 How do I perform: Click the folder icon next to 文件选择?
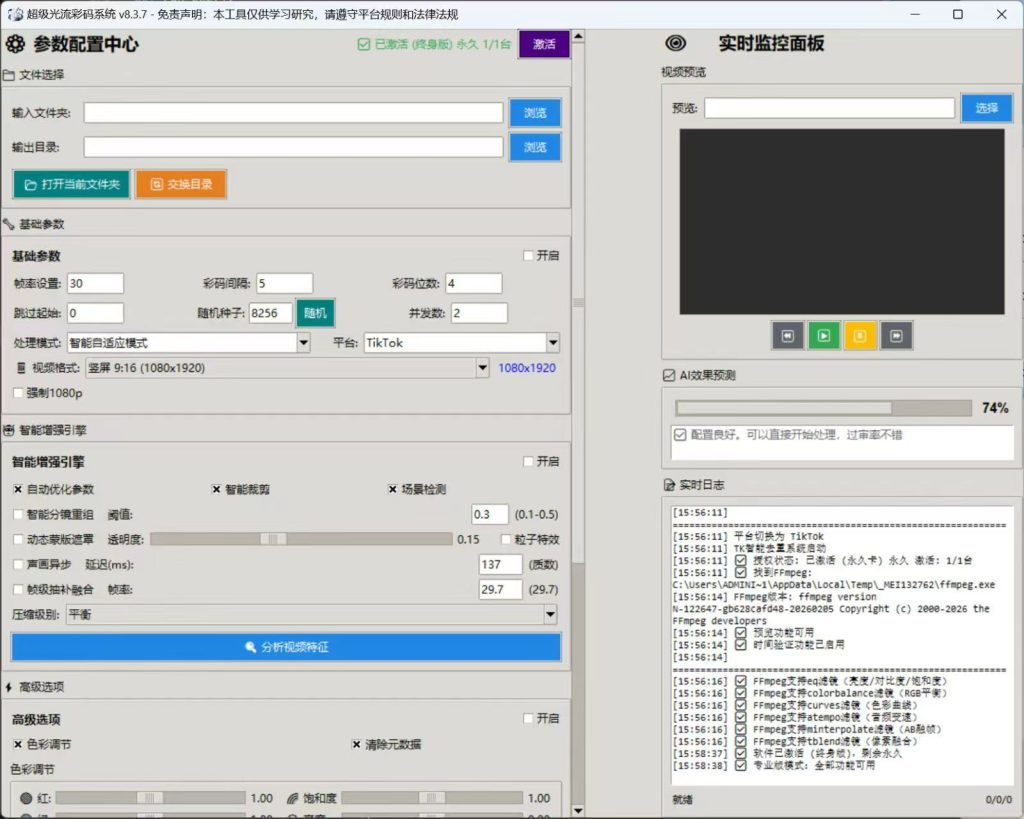coord(8,75)
